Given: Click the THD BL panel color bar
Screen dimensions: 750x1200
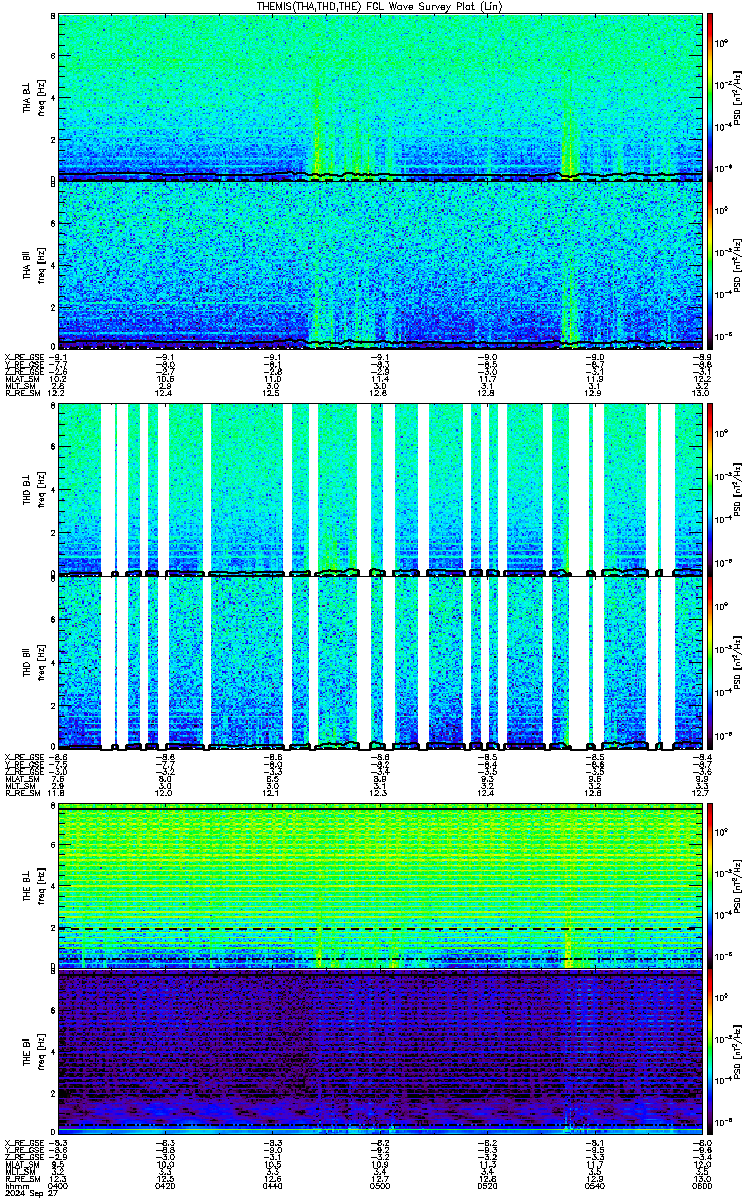Looking at the screenshot, I should (709, 490).
